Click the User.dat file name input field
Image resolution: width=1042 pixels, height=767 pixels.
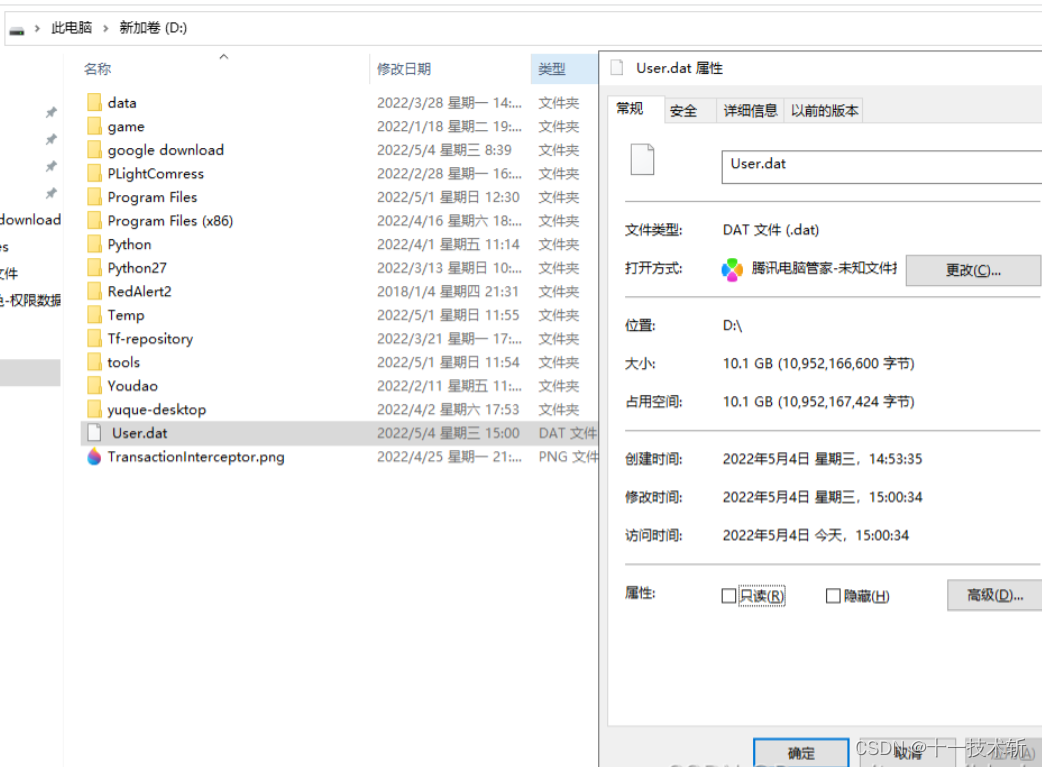(881, 167)
